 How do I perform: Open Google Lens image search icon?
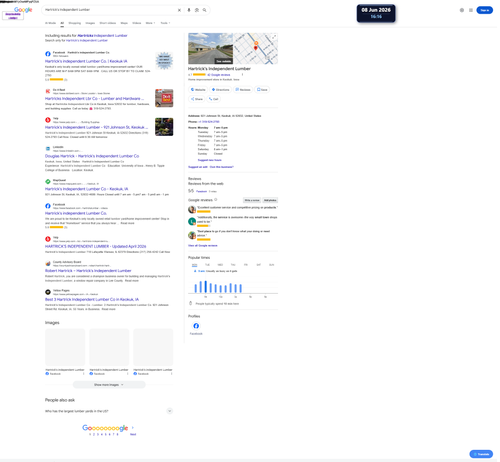point(197,10)
